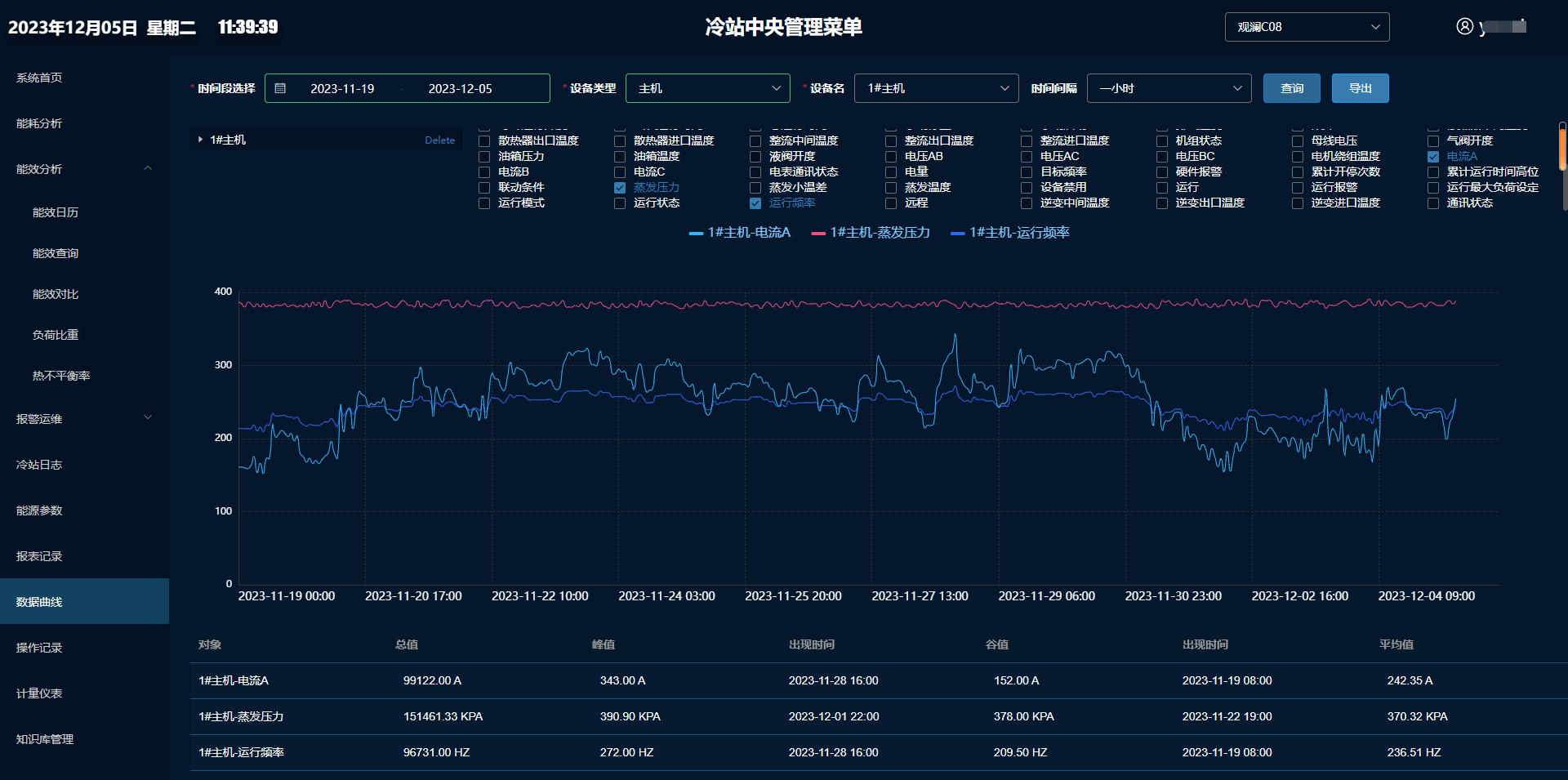Image resolution: width=1568 pixels, height=780 pixels.
Task: Click the 导出 export button
Action: coord(1360,87)
